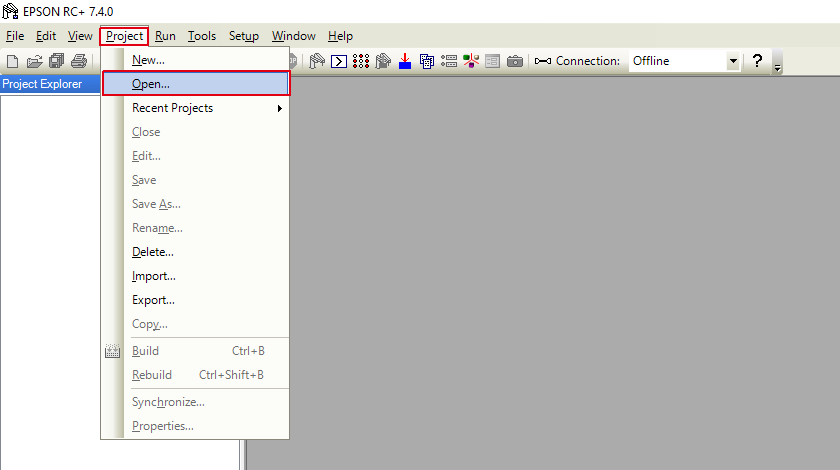Choose Synchronize... in Project menu
This screenshot has width=840, height=470.
click(196, 402)
